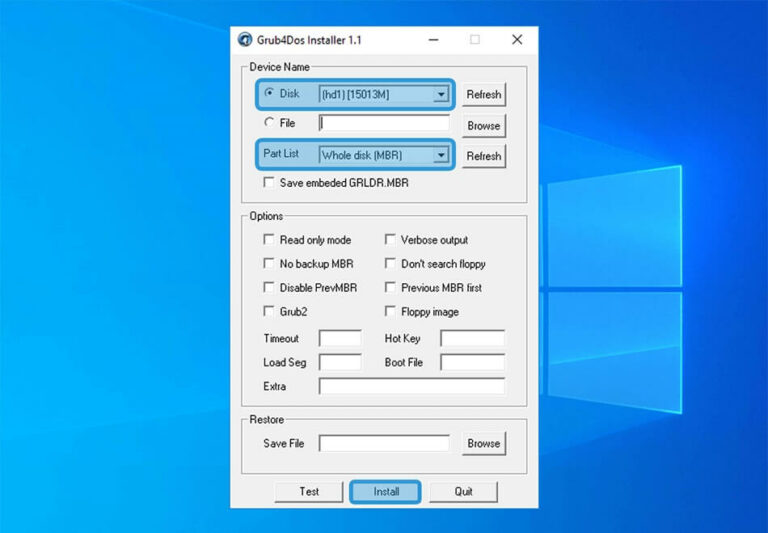Image resolution: width=768 pixels, height=533 pixels.
Task: Tick the Don't search floppy checkbox
Action: click(390, 263)
